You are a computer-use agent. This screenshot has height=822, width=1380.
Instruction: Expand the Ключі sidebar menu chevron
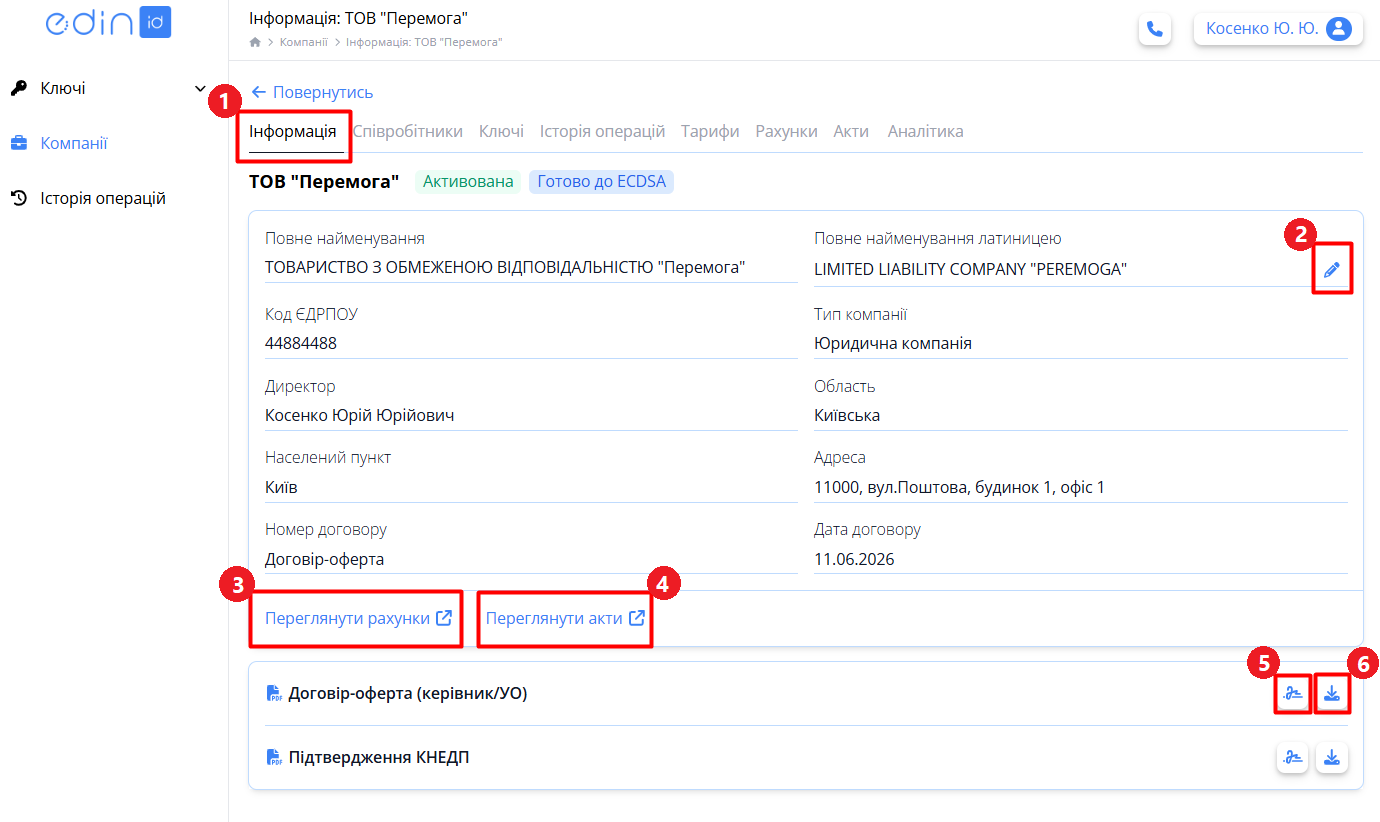tap(200, 89)
